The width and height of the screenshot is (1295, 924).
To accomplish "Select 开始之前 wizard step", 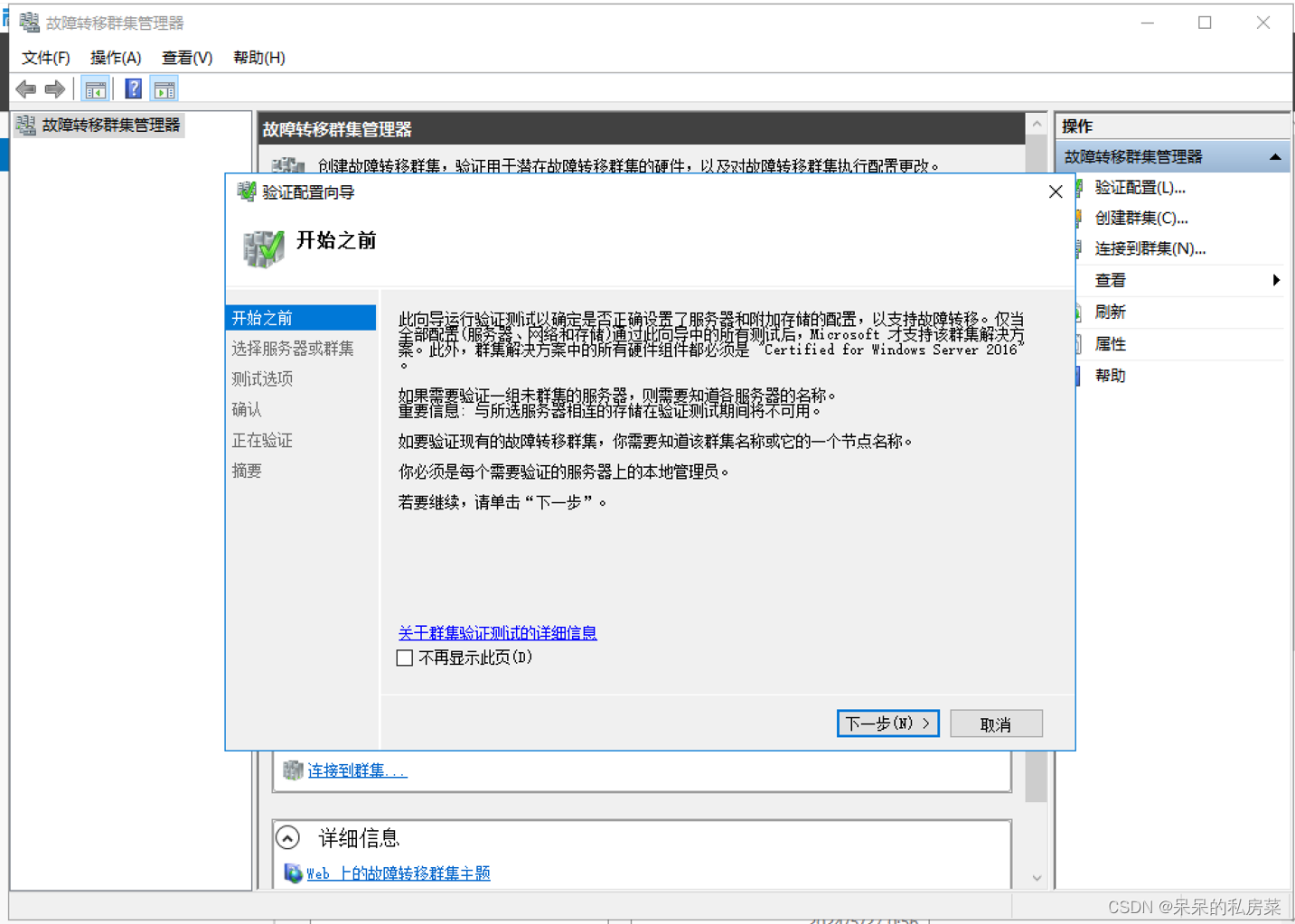I will point(301,318).
